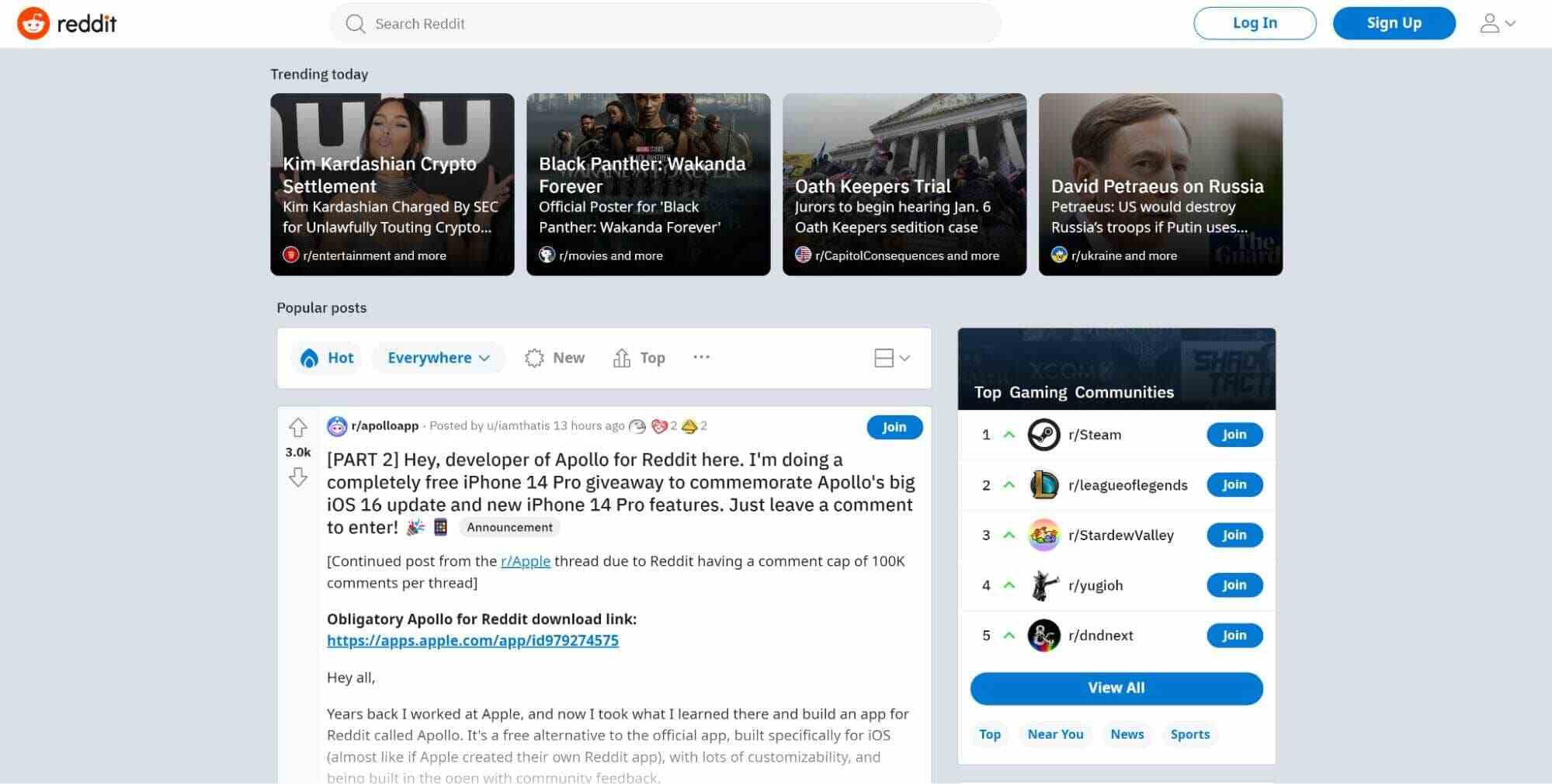Click the Top Gaming Communities banner

(x=1116, y=369)
